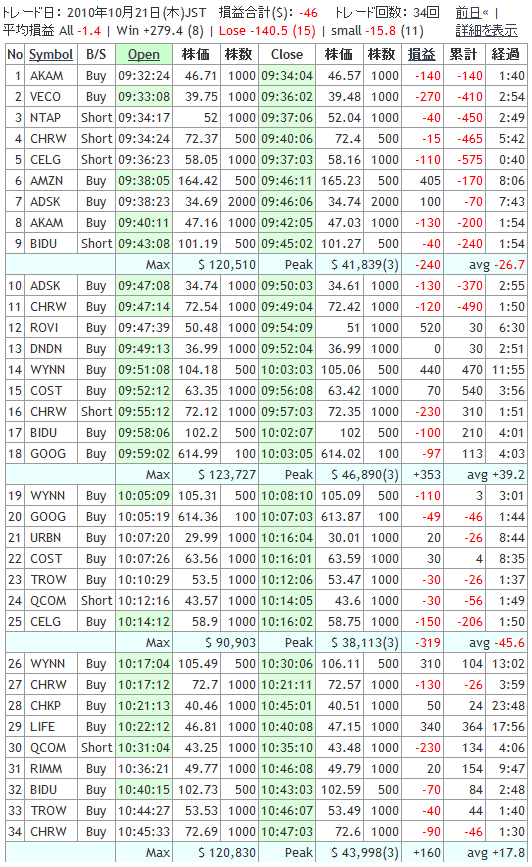Click ADSK symbol in row 7
Image resolution: width=532 pixels, height=867 pixels.
pyautogui.click(x=45, y=202)
